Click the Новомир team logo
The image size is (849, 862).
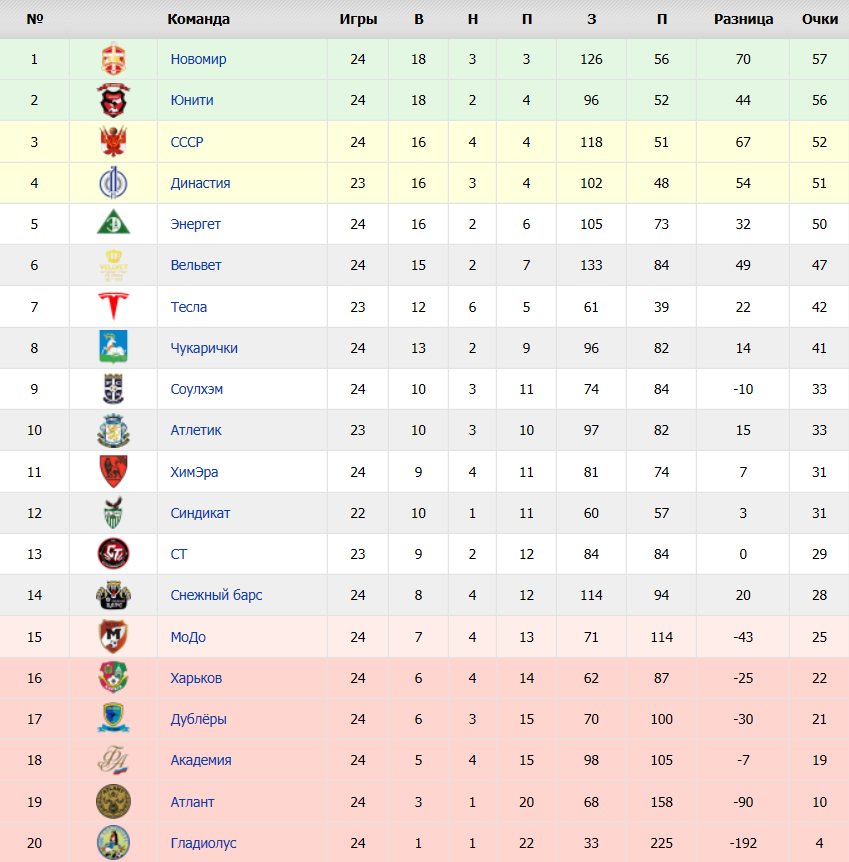pyautogui.click(x=113, y=59)
